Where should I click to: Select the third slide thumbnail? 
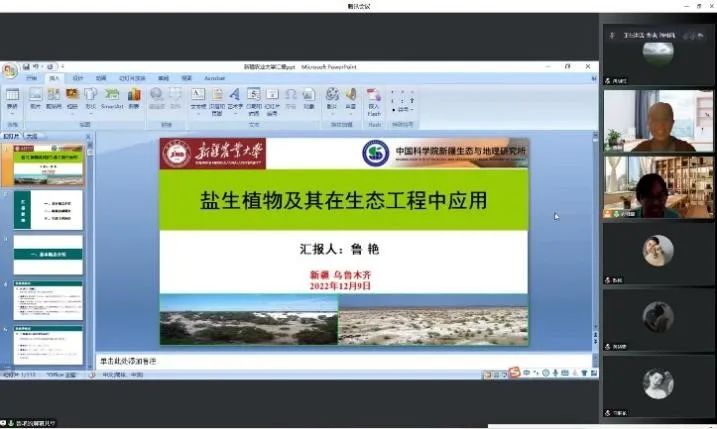pos(48,255)
